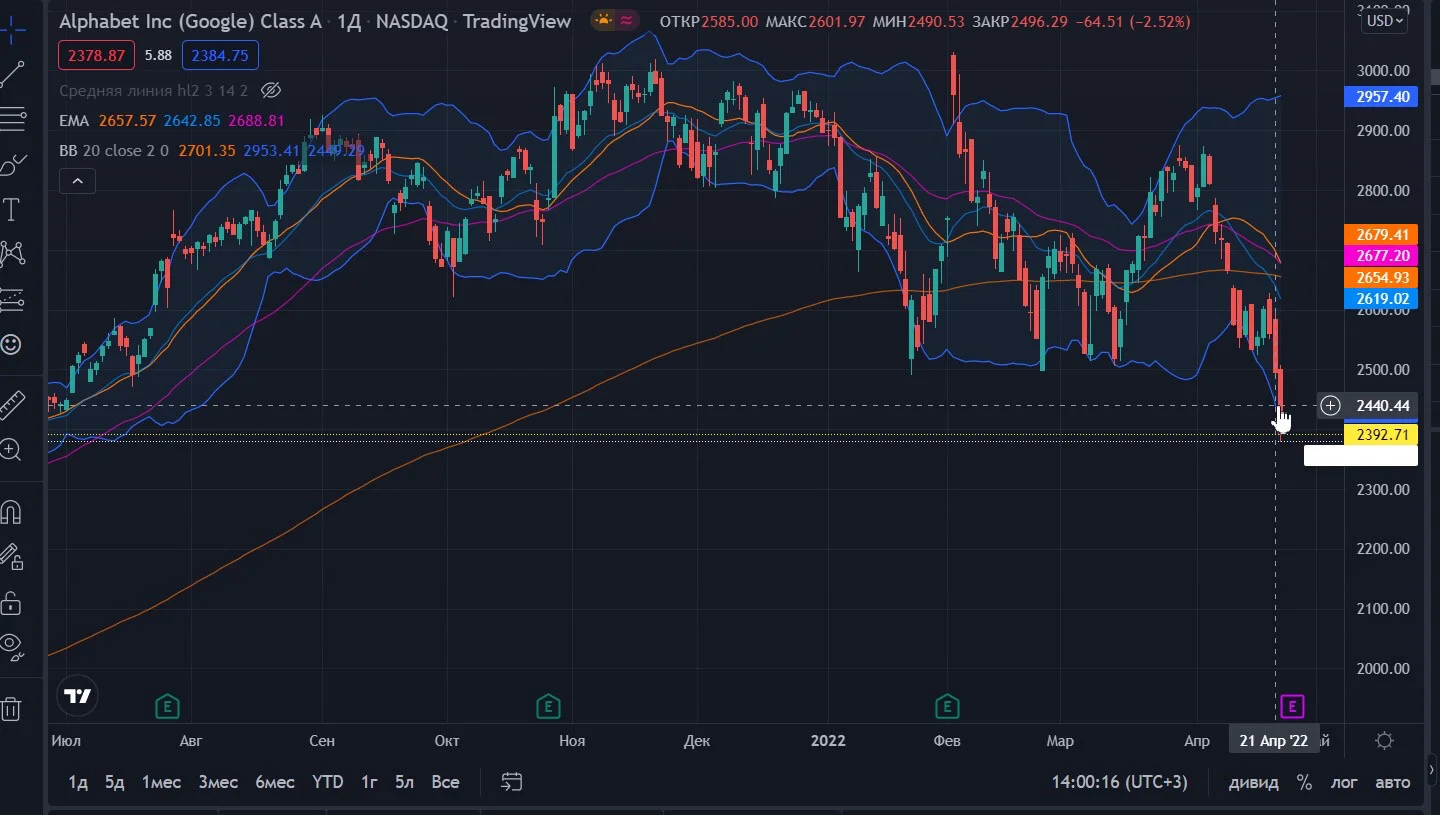This screenshot has height=815, width=1440.
Task: Open the forecast and measurement tools
Action: click(12, 299)
